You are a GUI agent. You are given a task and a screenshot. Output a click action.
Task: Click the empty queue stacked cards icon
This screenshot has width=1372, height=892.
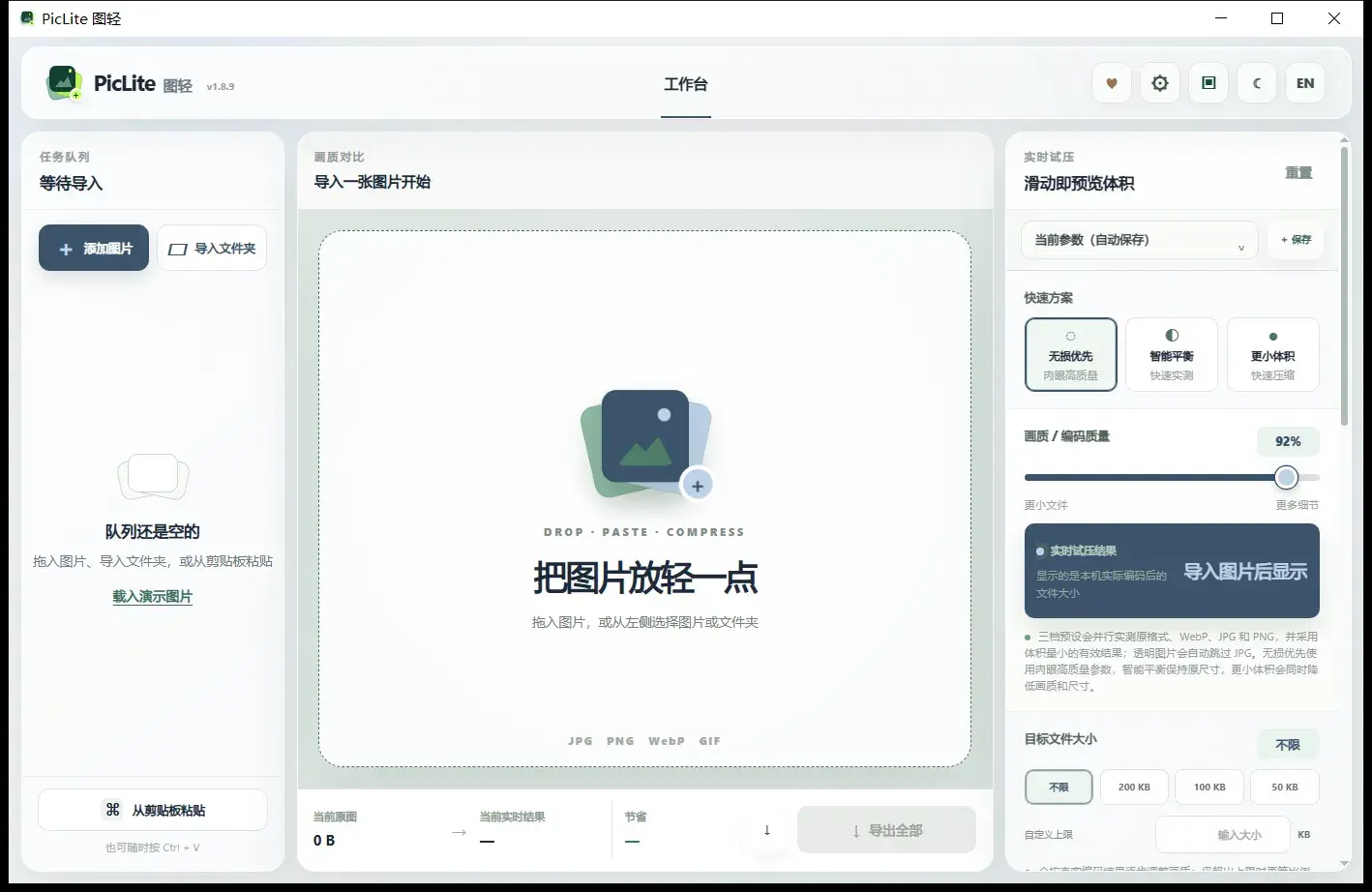click(x=153, y=476)
